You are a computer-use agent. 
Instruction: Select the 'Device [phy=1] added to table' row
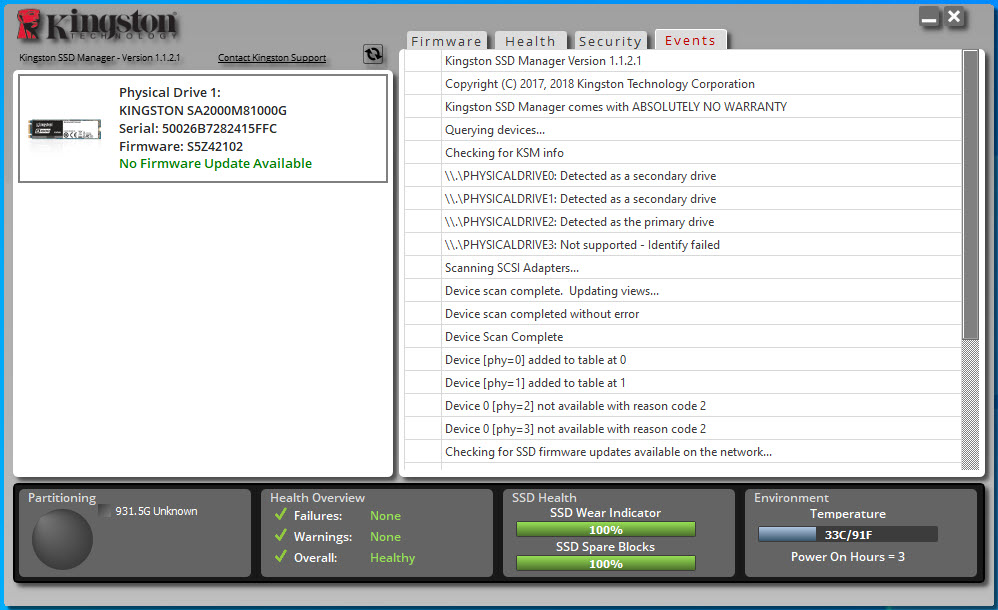click(683, 383)
